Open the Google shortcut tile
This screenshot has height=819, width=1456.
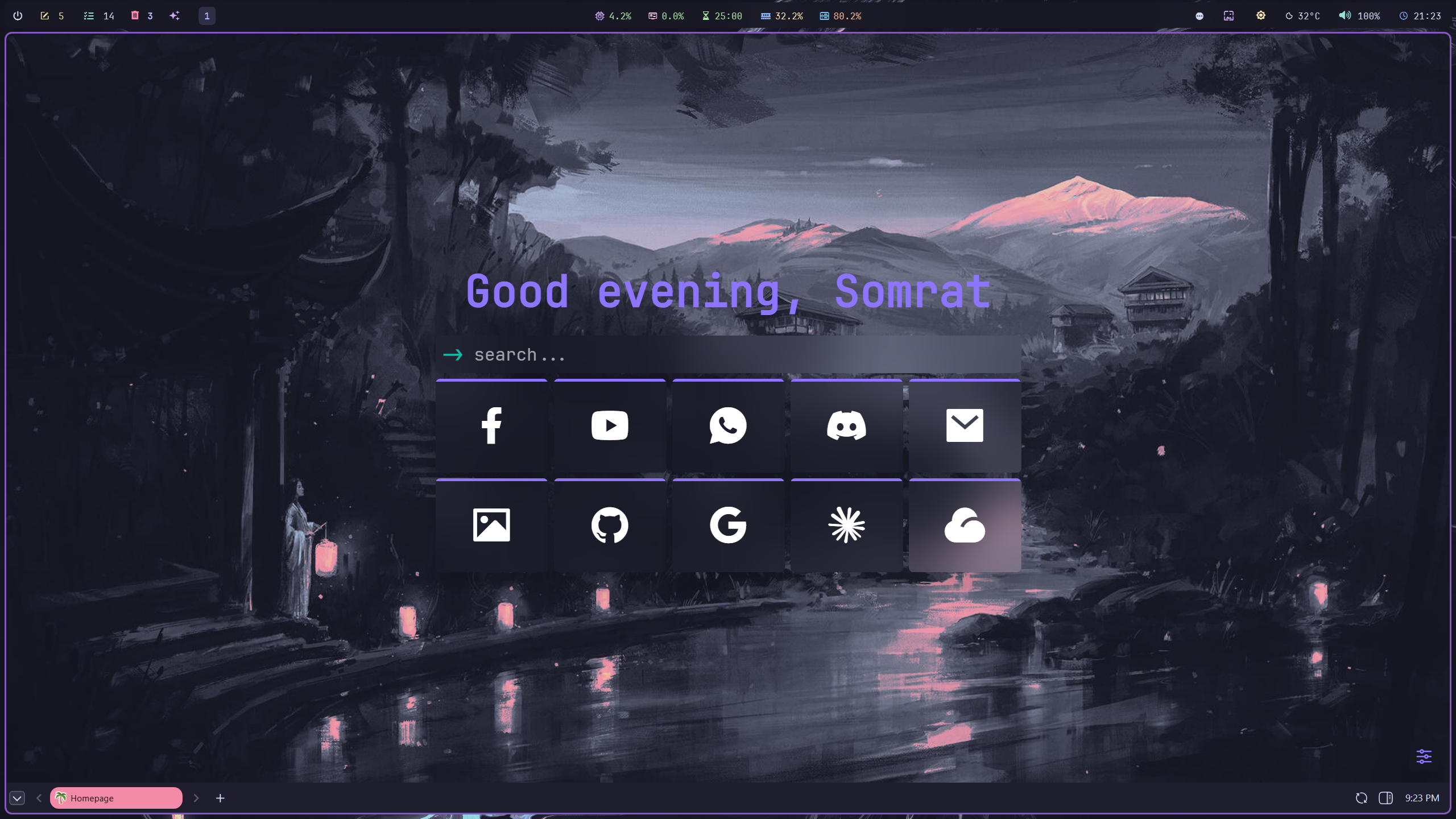(x=728, y=525)
